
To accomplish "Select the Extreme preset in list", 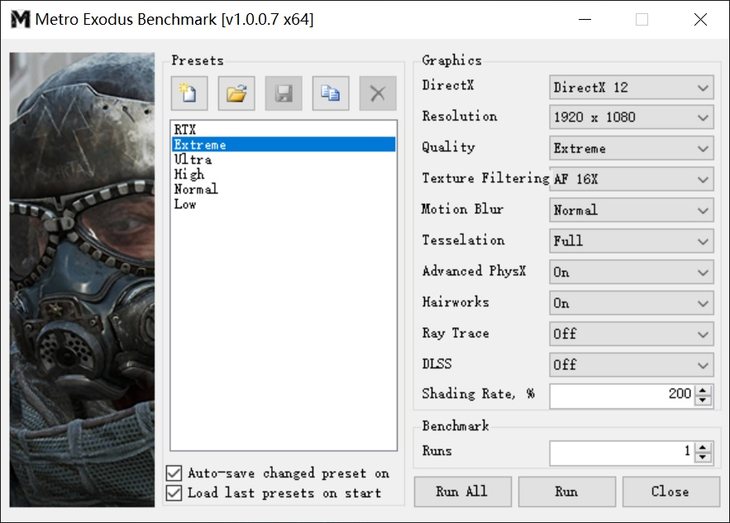I will 284,144.
